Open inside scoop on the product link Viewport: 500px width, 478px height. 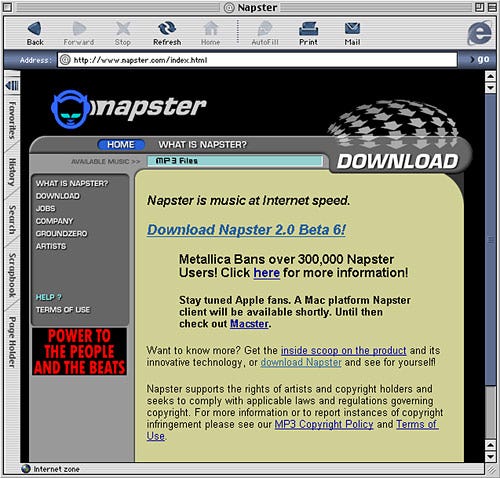[343, 350]
